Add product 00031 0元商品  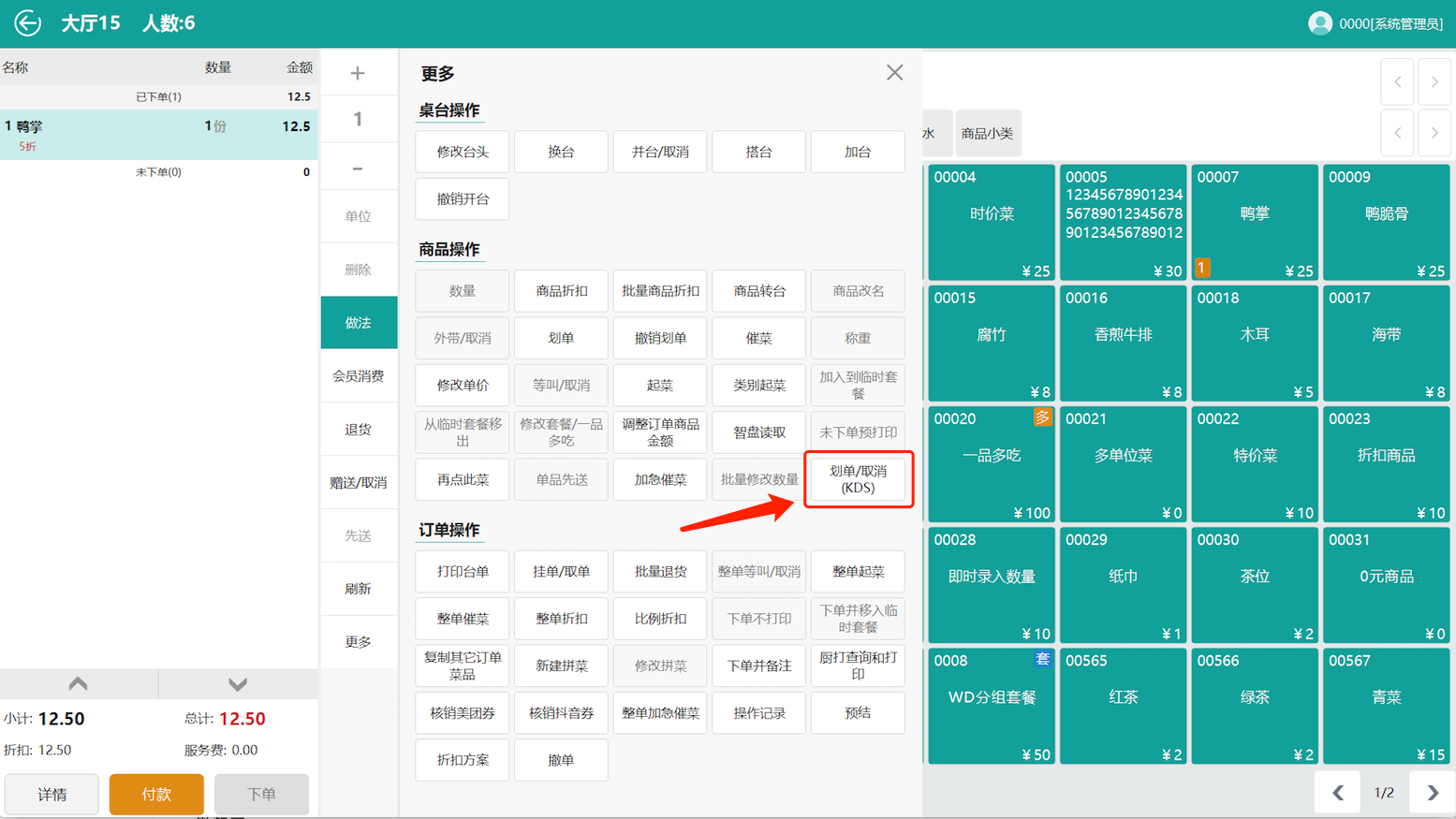tap(1386, 586)
